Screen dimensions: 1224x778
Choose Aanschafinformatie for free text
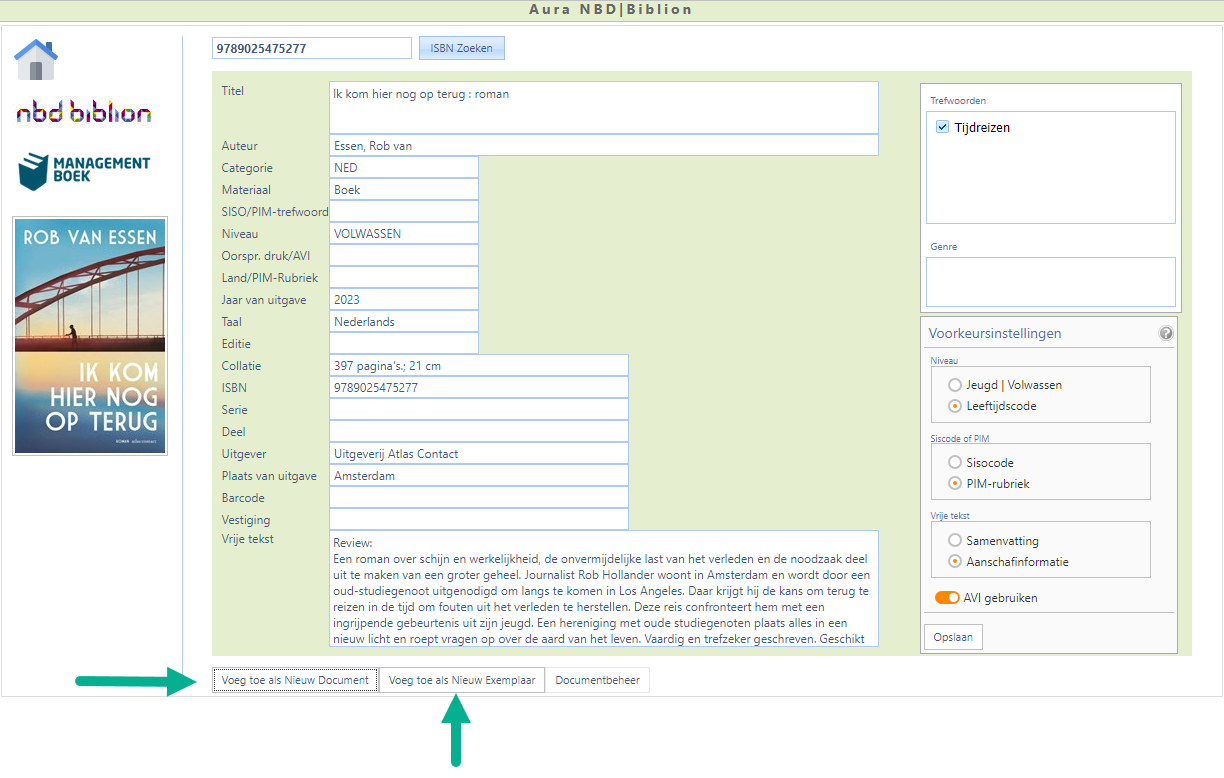point(954,562)
